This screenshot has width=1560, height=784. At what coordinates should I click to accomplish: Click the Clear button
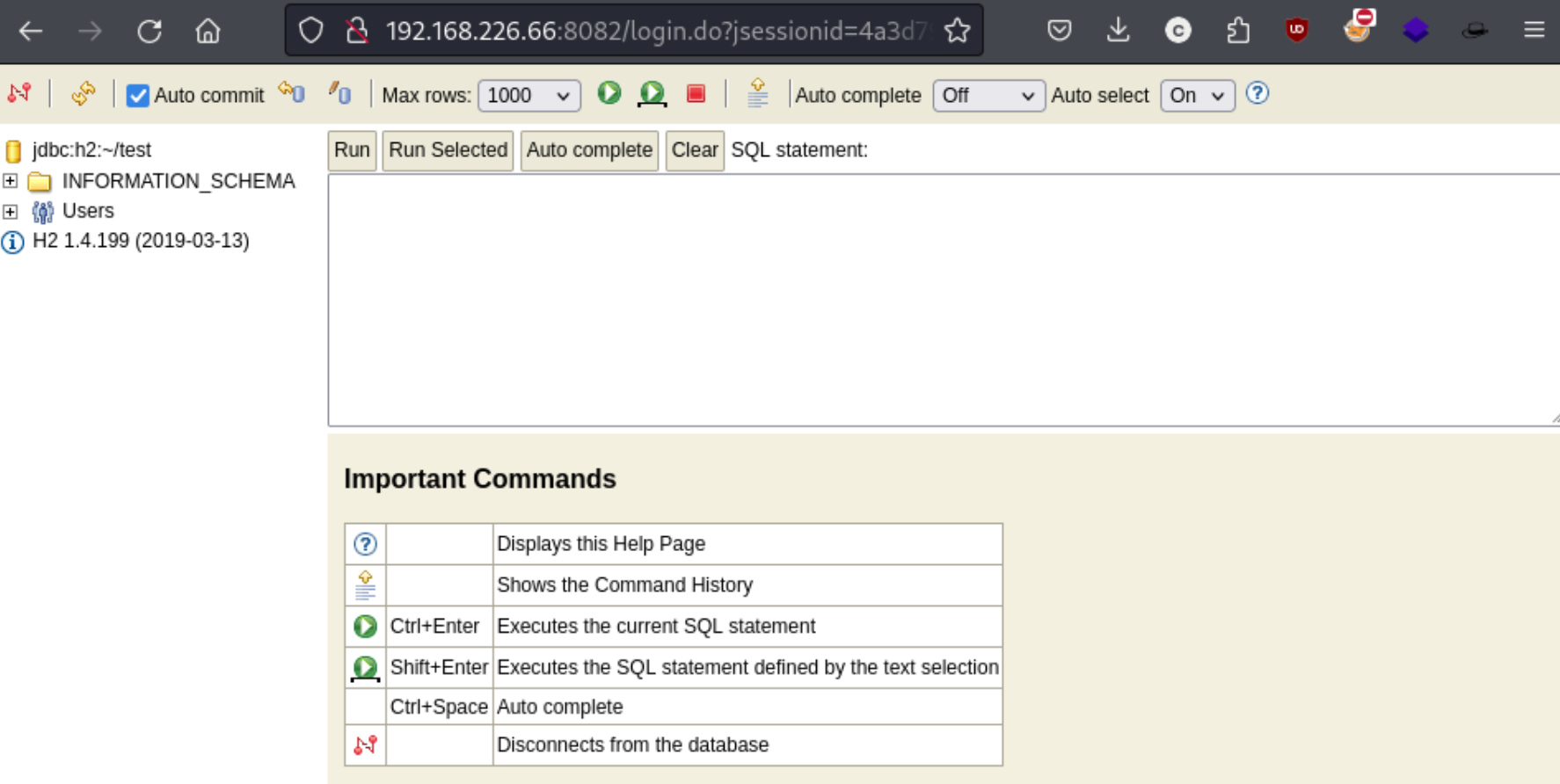695,150
